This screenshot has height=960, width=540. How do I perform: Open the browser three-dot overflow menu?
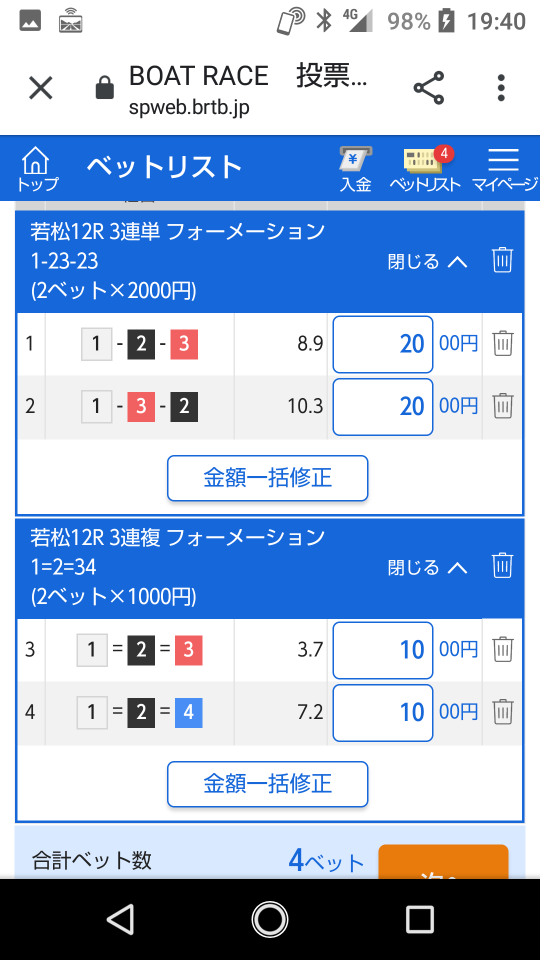coord(501,88)
